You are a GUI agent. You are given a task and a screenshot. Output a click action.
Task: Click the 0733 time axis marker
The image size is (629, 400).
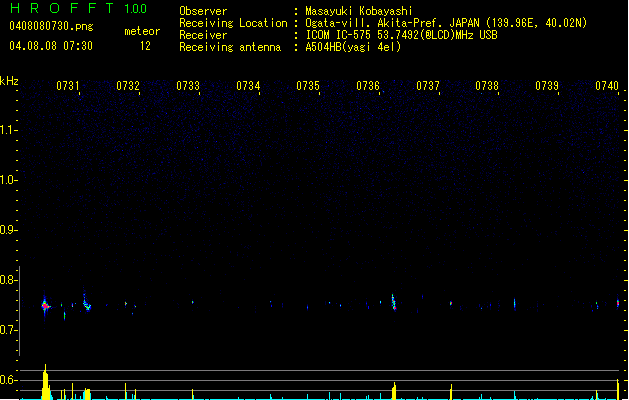[188, 86]
